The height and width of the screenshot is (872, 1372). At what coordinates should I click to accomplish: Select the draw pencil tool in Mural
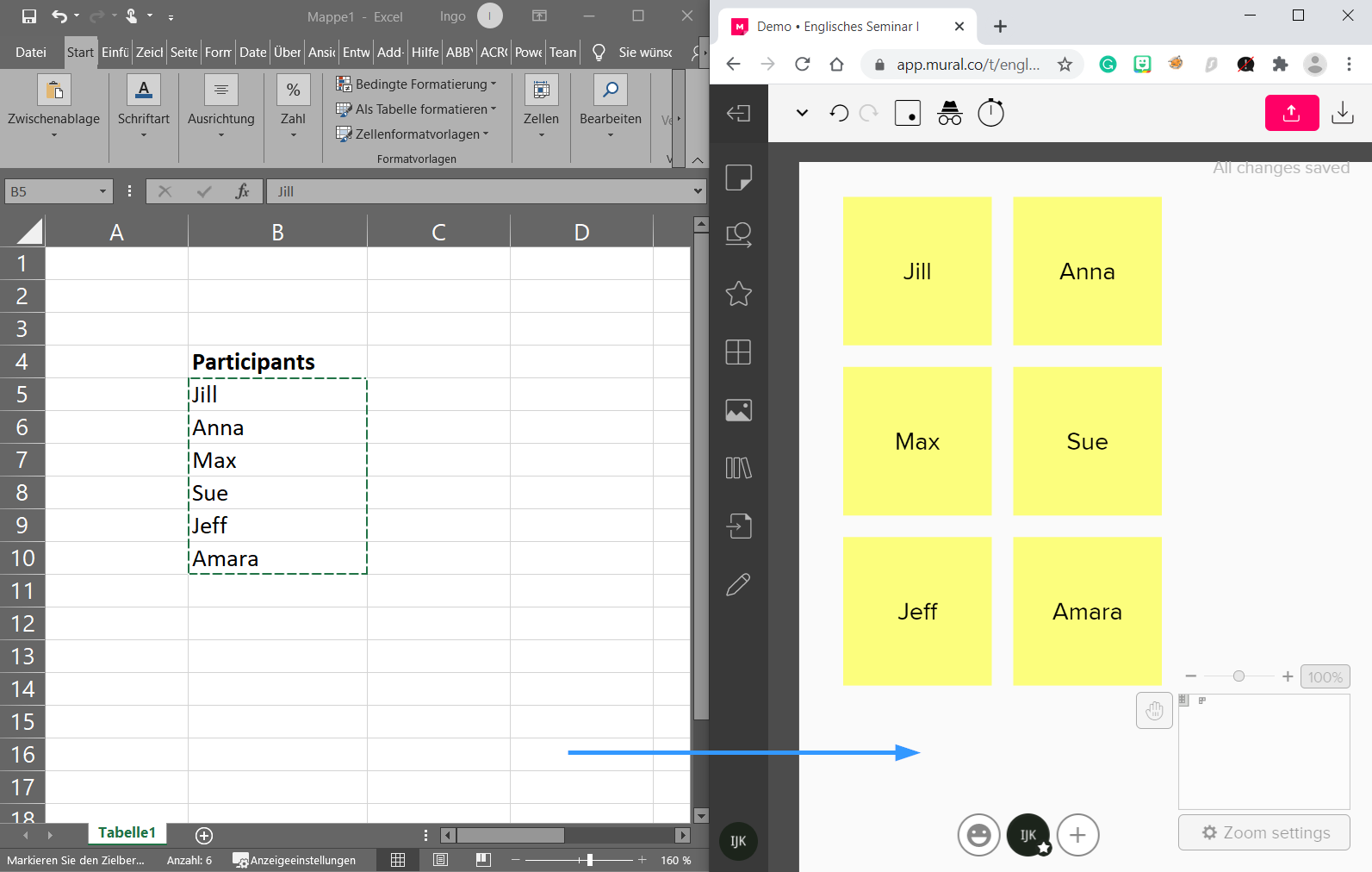739,584
